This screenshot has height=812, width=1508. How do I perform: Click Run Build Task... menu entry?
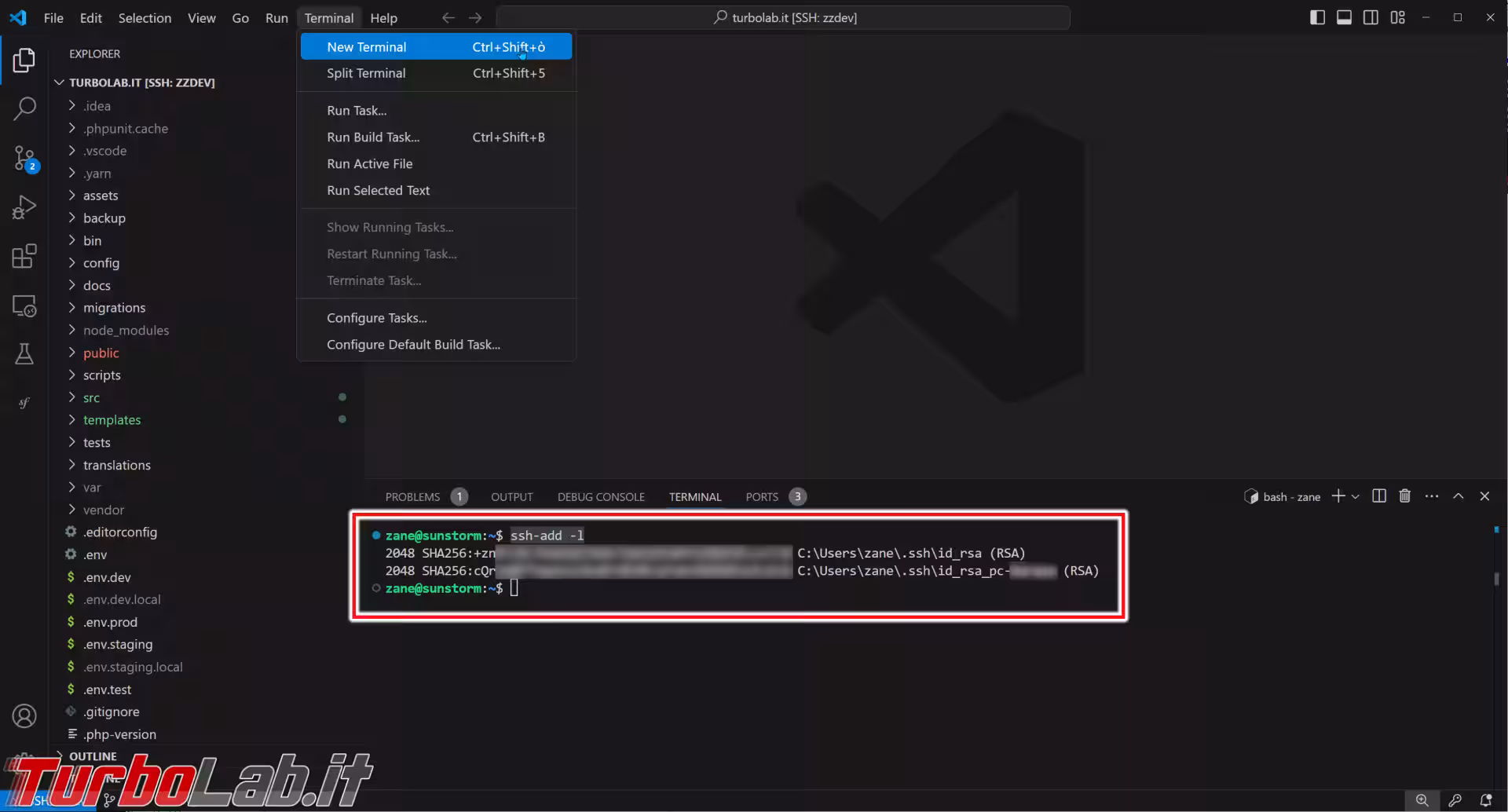click(373, 137)
